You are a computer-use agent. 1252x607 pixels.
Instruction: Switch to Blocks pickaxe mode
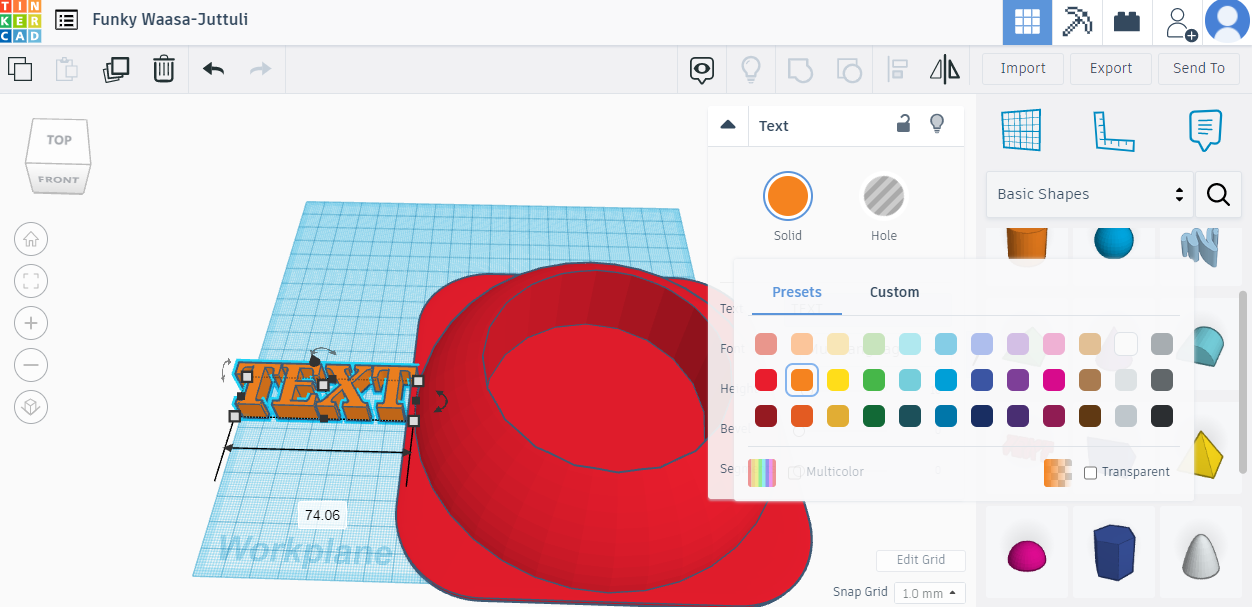[1077, 22]
